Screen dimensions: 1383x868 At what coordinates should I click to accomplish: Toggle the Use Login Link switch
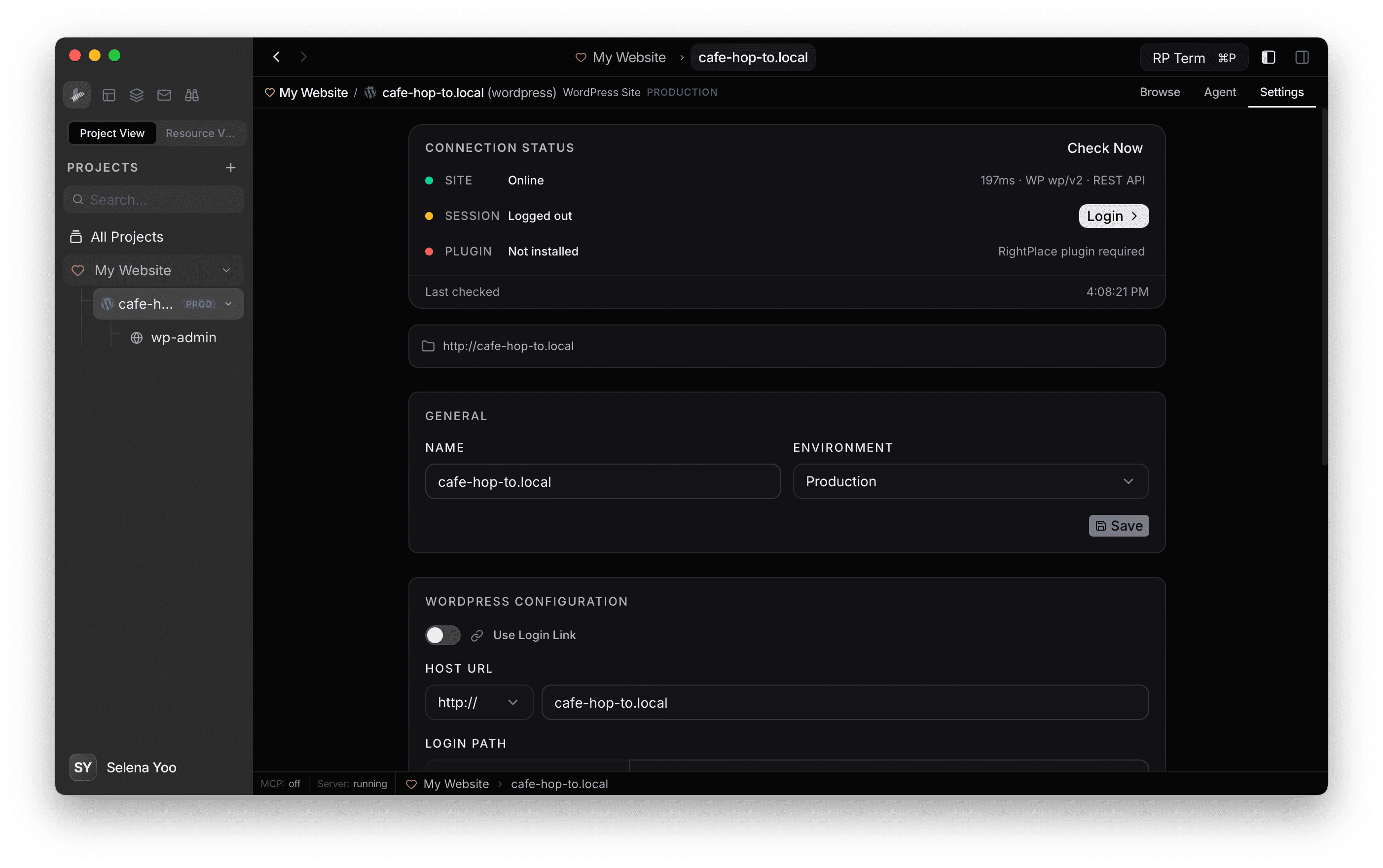coord(442,635)
